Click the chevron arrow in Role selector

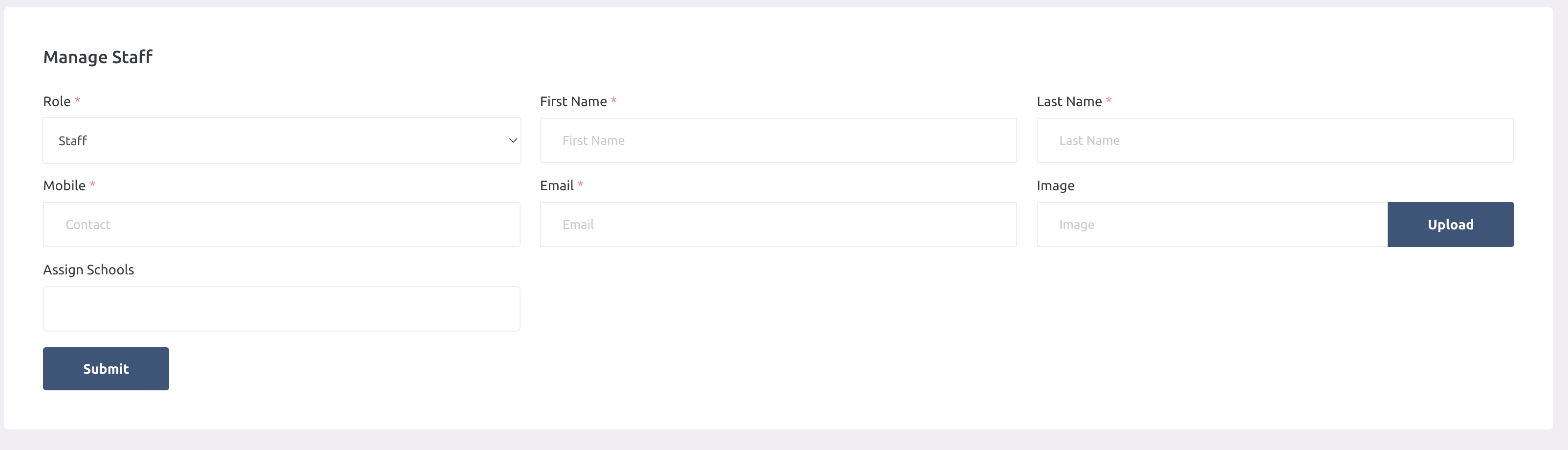point(513,141)
